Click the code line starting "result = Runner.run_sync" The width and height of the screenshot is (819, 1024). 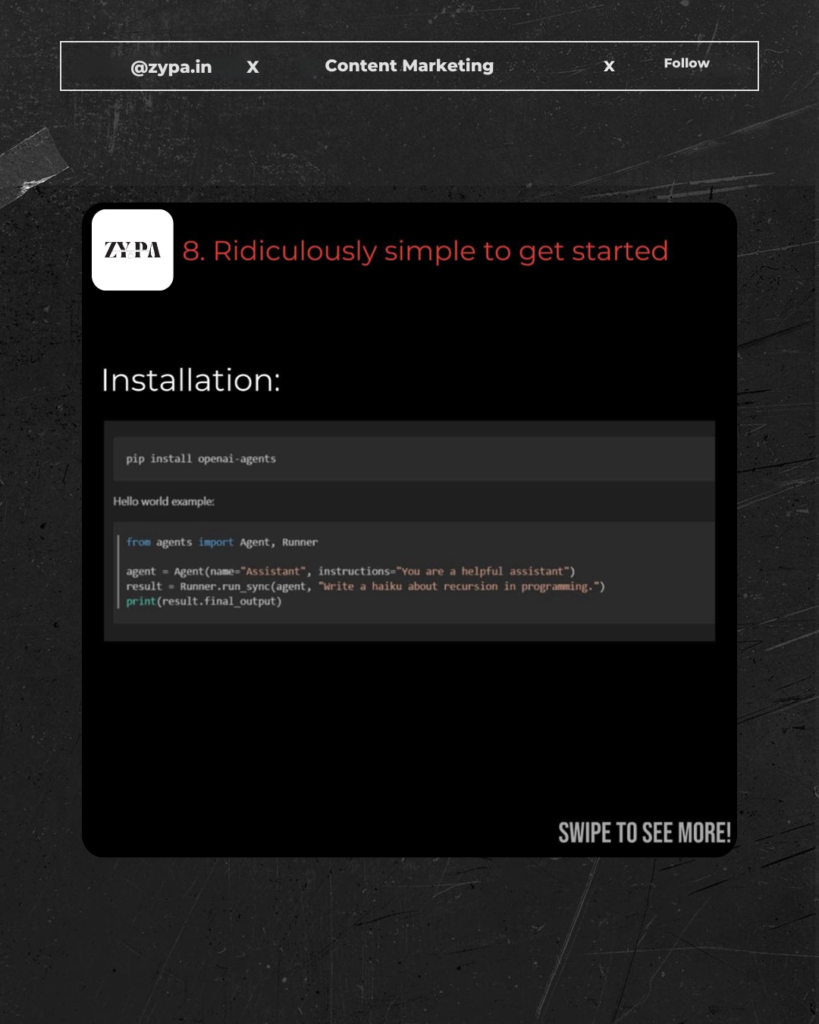point(366,586)
